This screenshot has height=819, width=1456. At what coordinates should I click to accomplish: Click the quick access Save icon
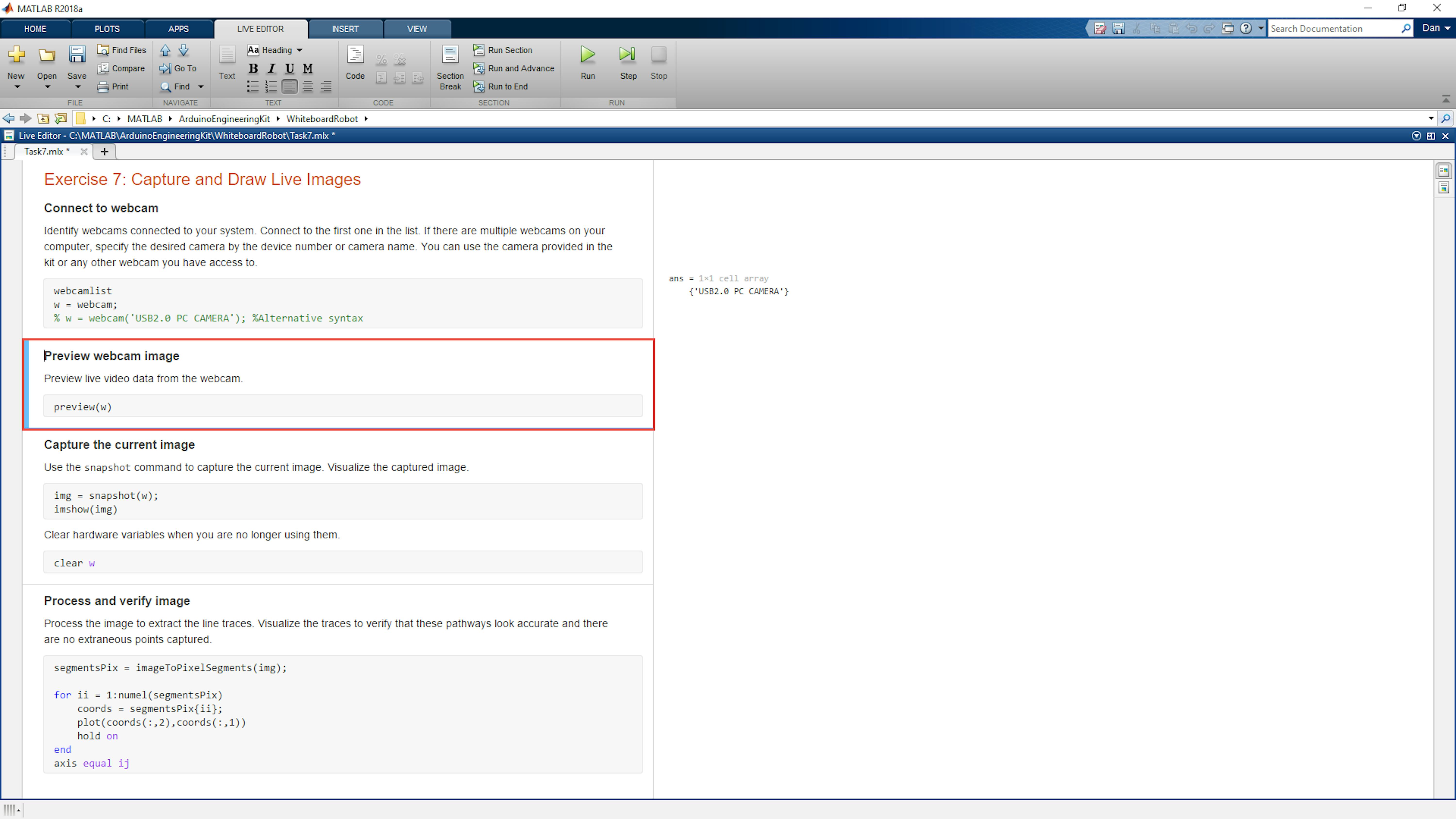tap(1118, 28)
